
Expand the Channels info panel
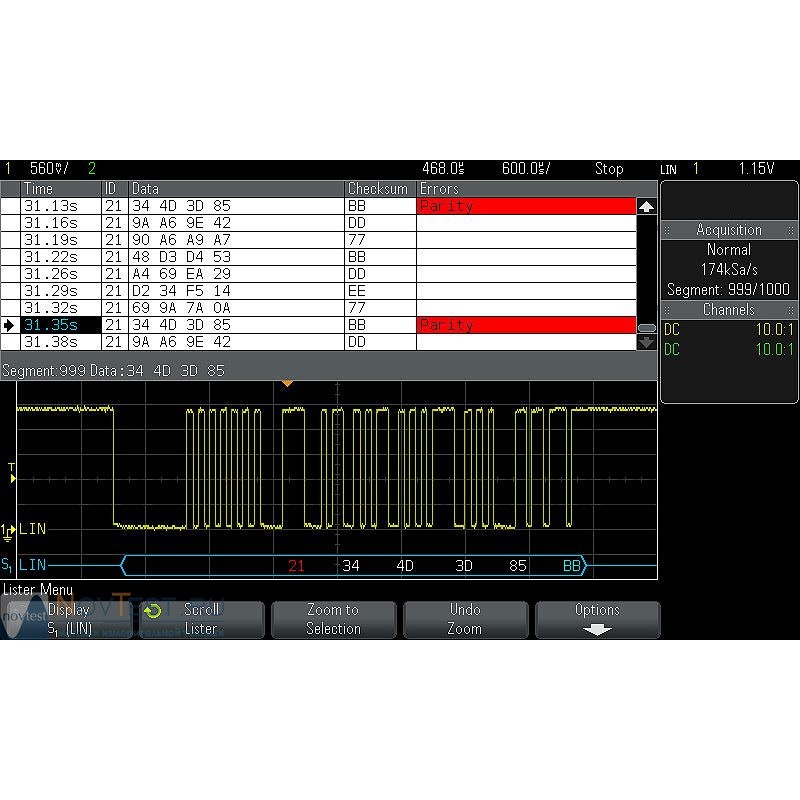[x=728, y=310]
